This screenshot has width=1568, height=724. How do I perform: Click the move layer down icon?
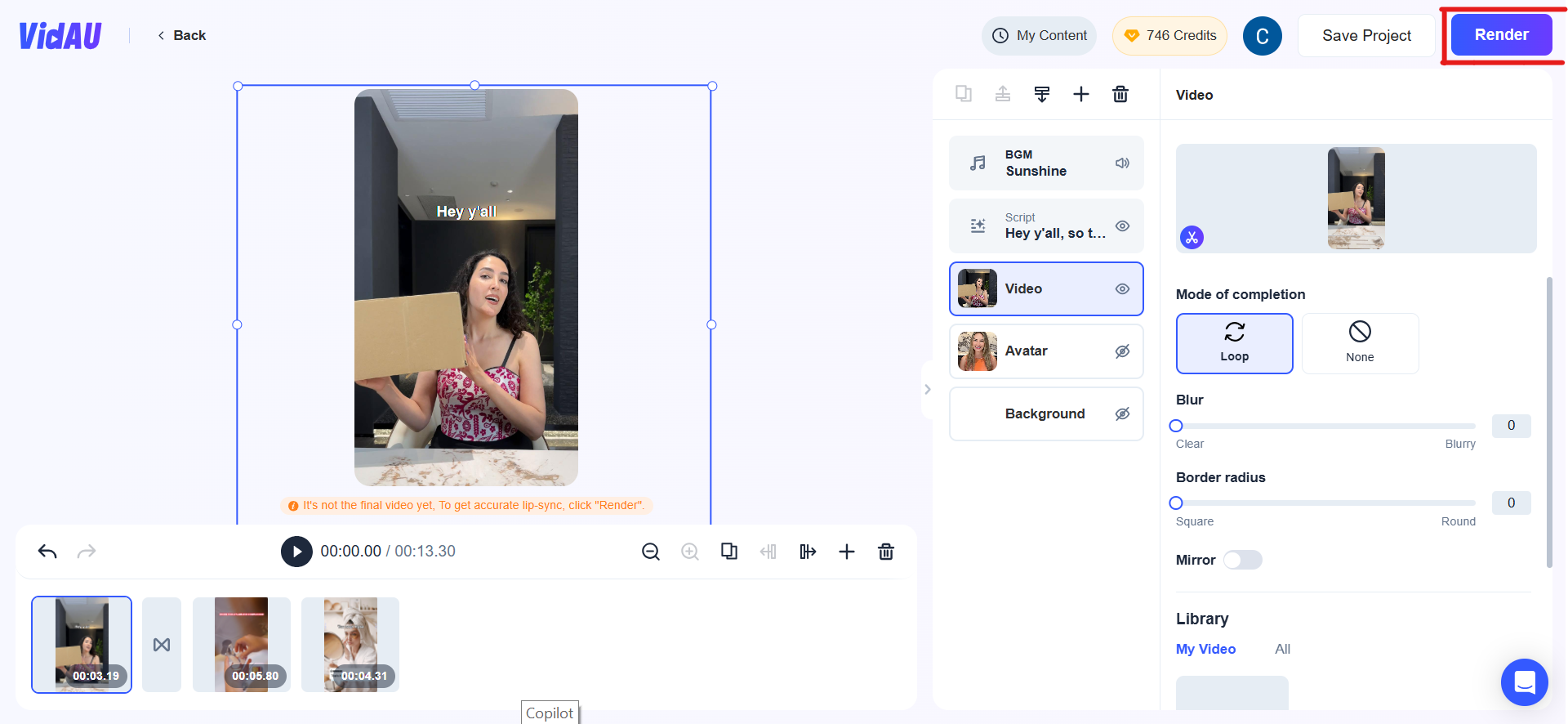pyautogui.click(x=1042, y=94)
